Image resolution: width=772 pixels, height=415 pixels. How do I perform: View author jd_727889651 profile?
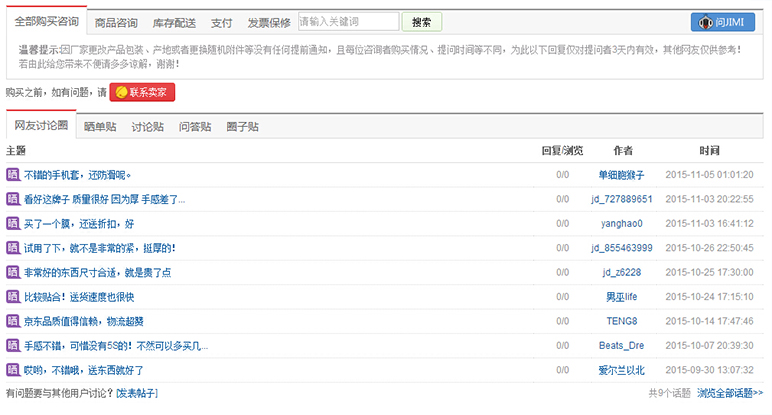coord(622,199)
